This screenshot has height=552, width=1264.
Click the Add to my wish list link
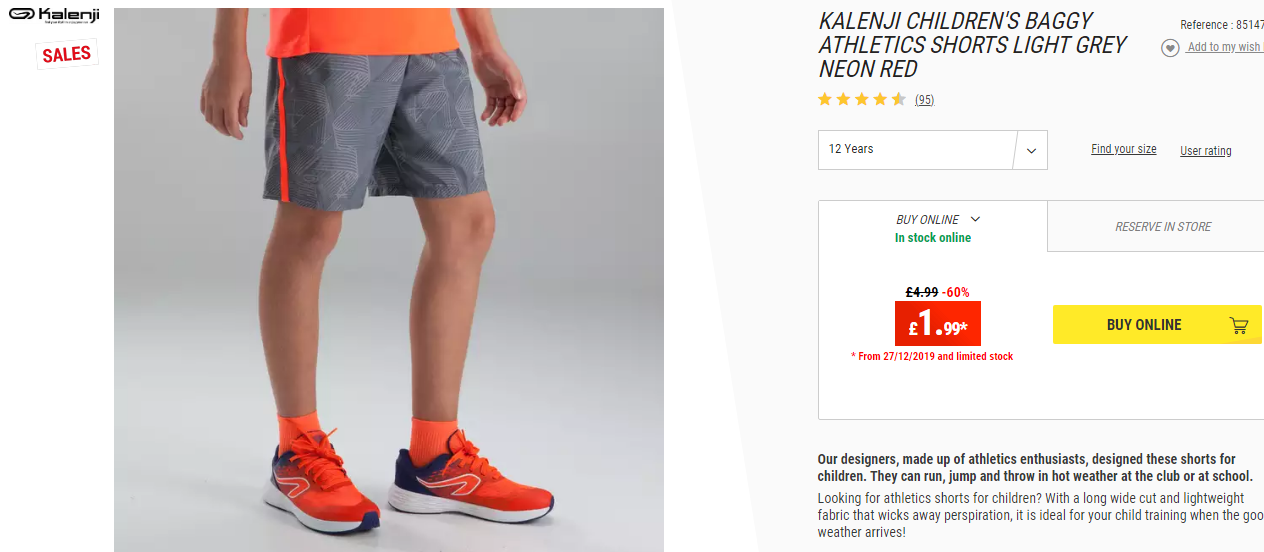coord(1225,47)
